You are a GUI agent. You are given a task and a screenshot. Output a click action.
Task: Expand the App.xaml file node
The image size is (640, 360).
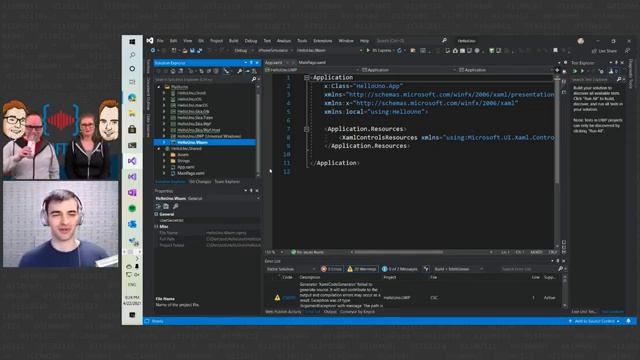164,167
